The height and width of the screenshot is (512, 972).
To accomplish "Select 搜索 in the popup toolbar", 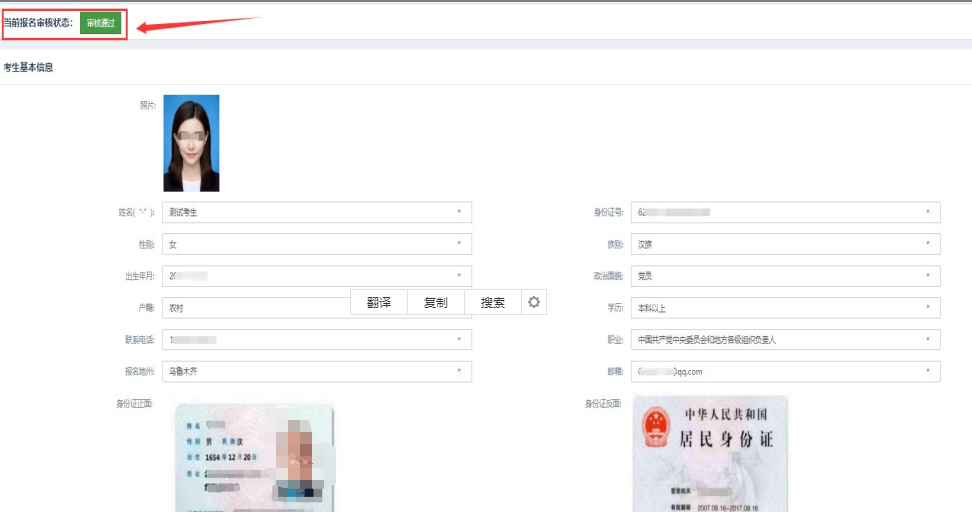I will [493, 302].
